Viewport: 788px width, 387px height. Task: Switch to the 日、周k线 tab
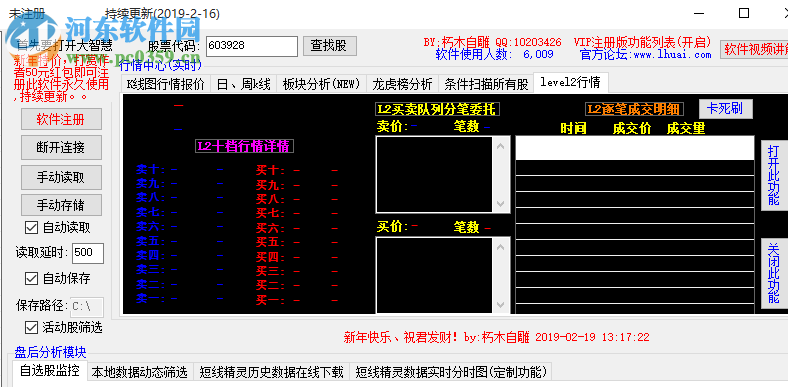pos(243,84)
